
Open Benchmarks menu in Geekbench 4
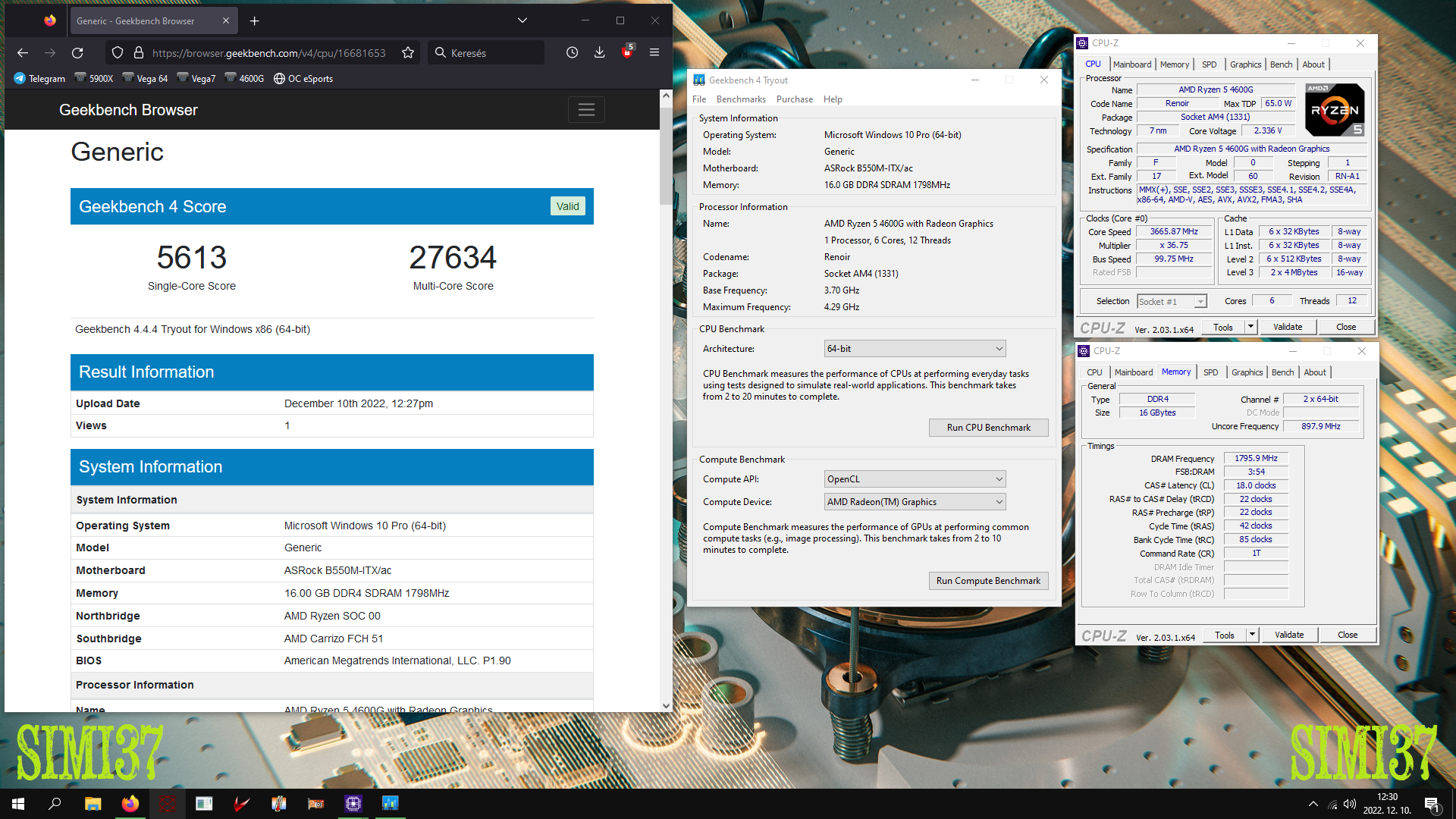pyautogui.click(x=741, y=99)
